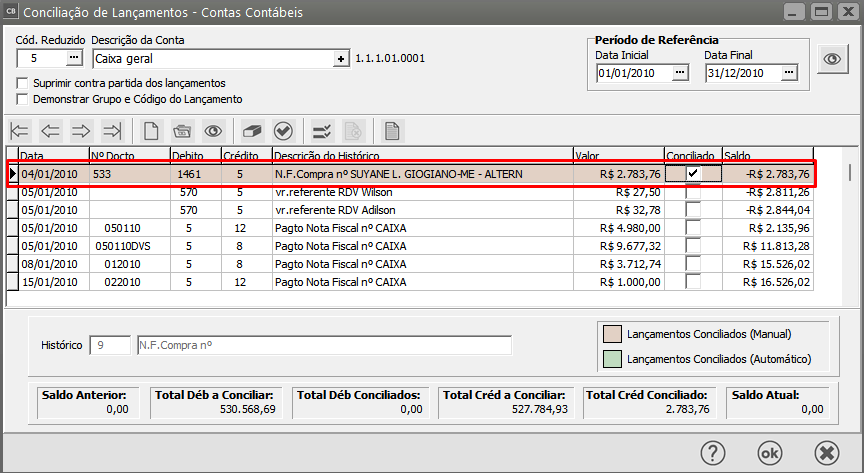
Task: Enable Demonstrar Grupo e Código do Lançamento
Action: click(23, 100)
